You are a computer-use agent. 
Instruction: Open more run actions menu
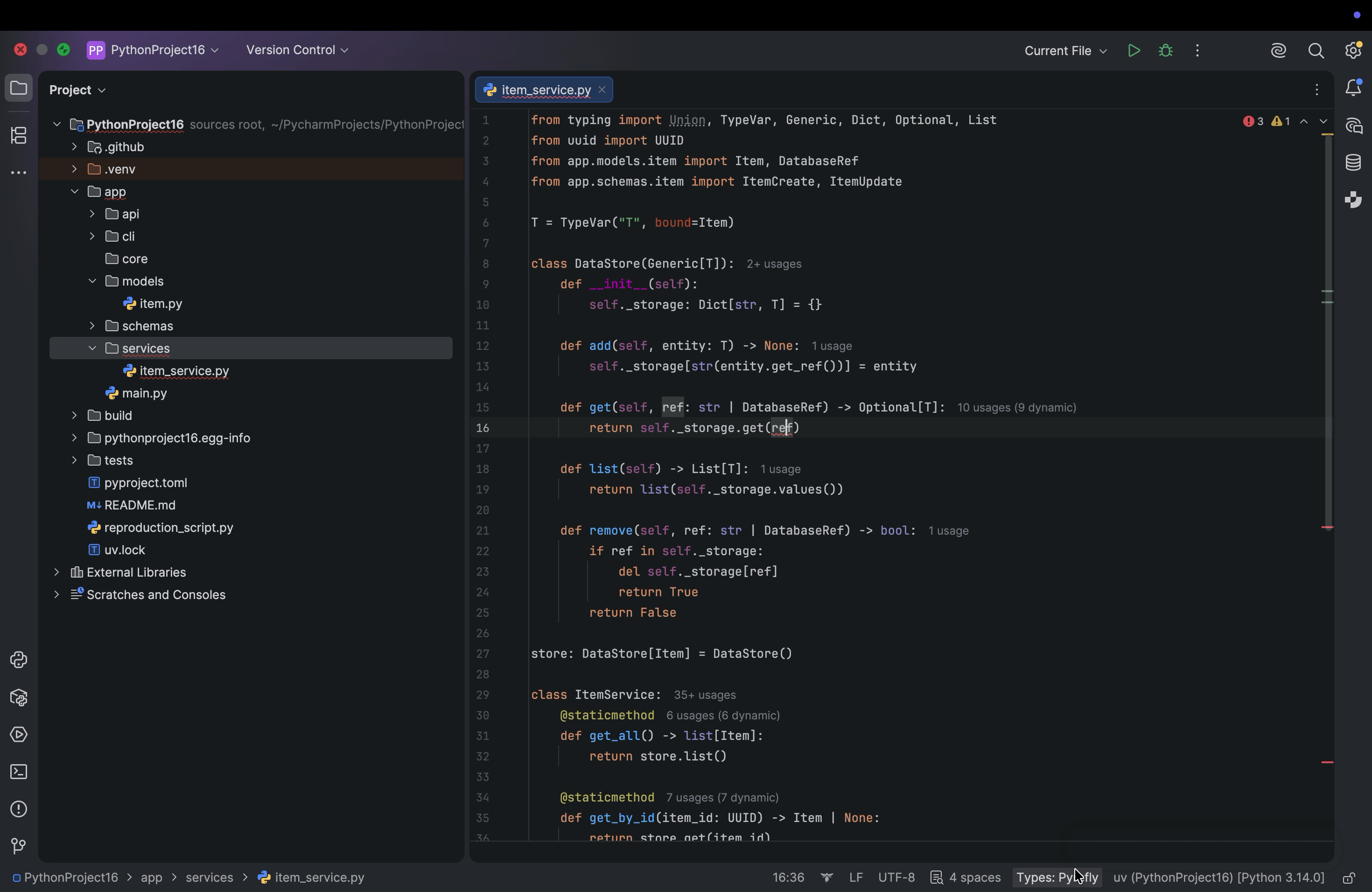coord(1197,51)
